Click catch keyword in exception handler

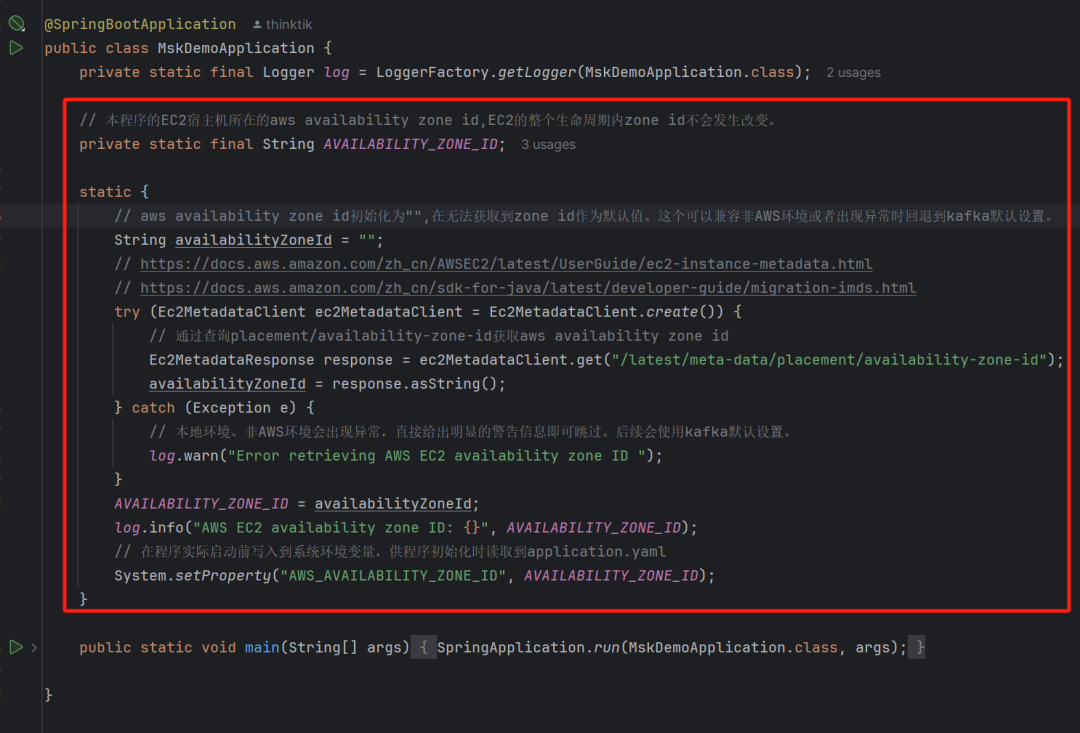153,408
